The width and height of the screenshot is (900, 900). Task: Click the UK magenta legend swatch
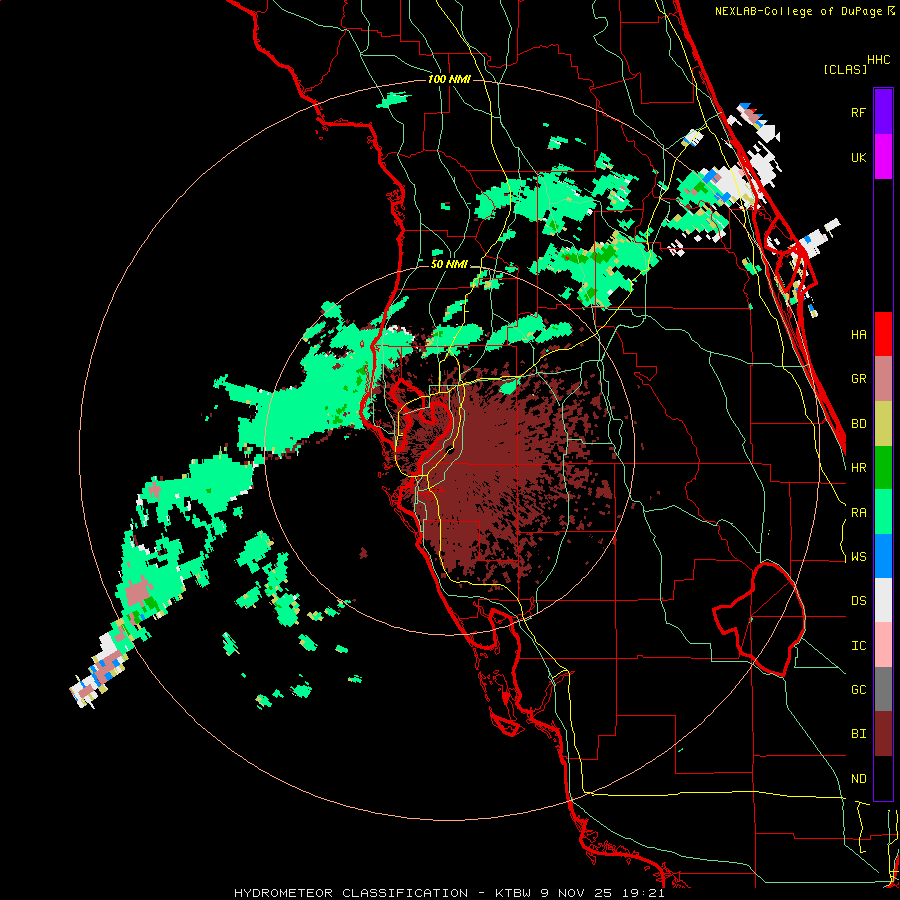[883, 156]
